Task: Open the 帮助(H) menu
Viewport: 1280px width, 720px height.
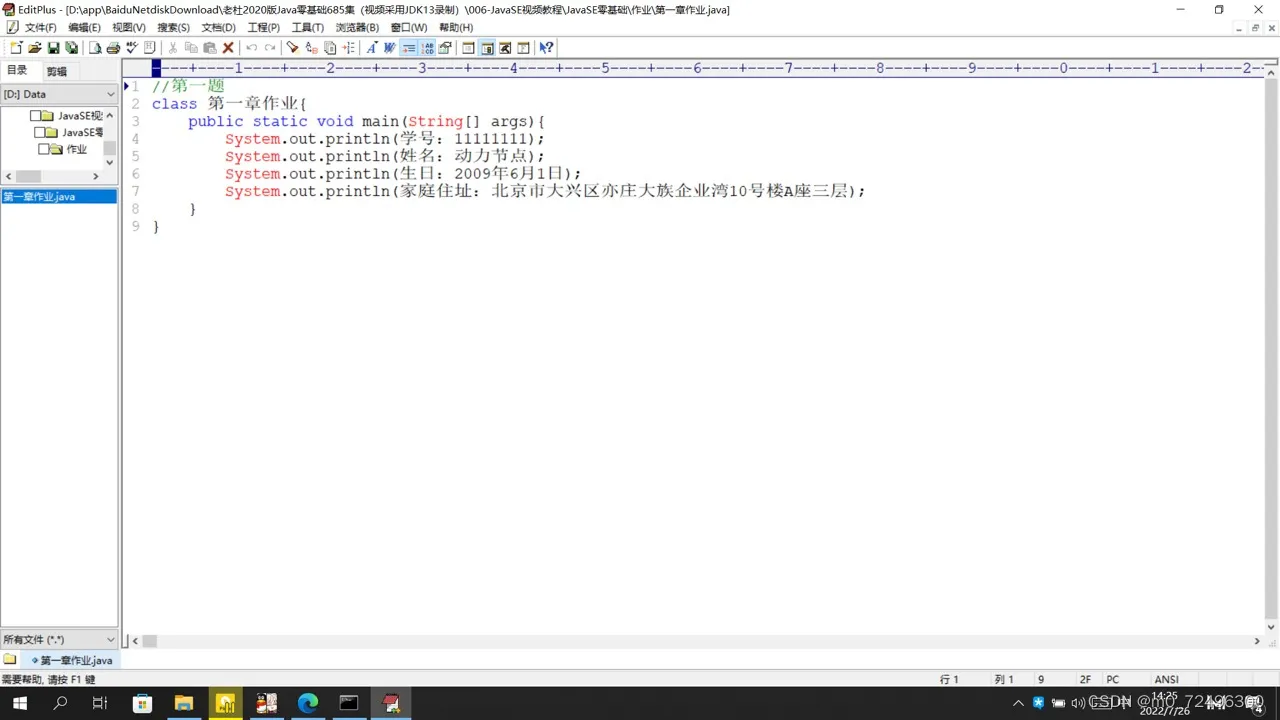Action: click(x=456, y=27)
